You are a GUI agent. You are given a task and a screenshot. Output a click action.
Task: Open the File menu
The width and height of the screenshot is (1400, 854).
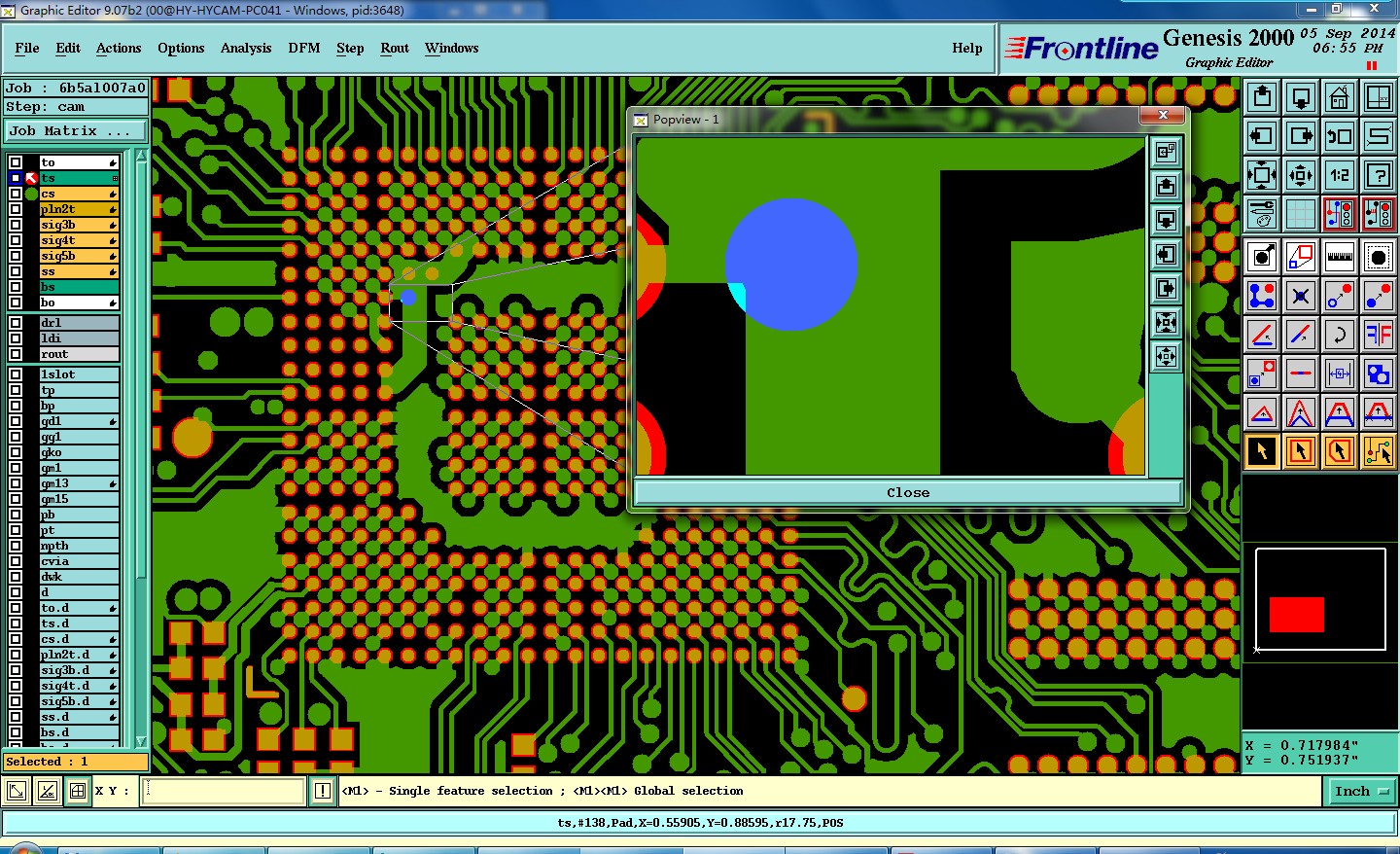(x=27, y=48)
